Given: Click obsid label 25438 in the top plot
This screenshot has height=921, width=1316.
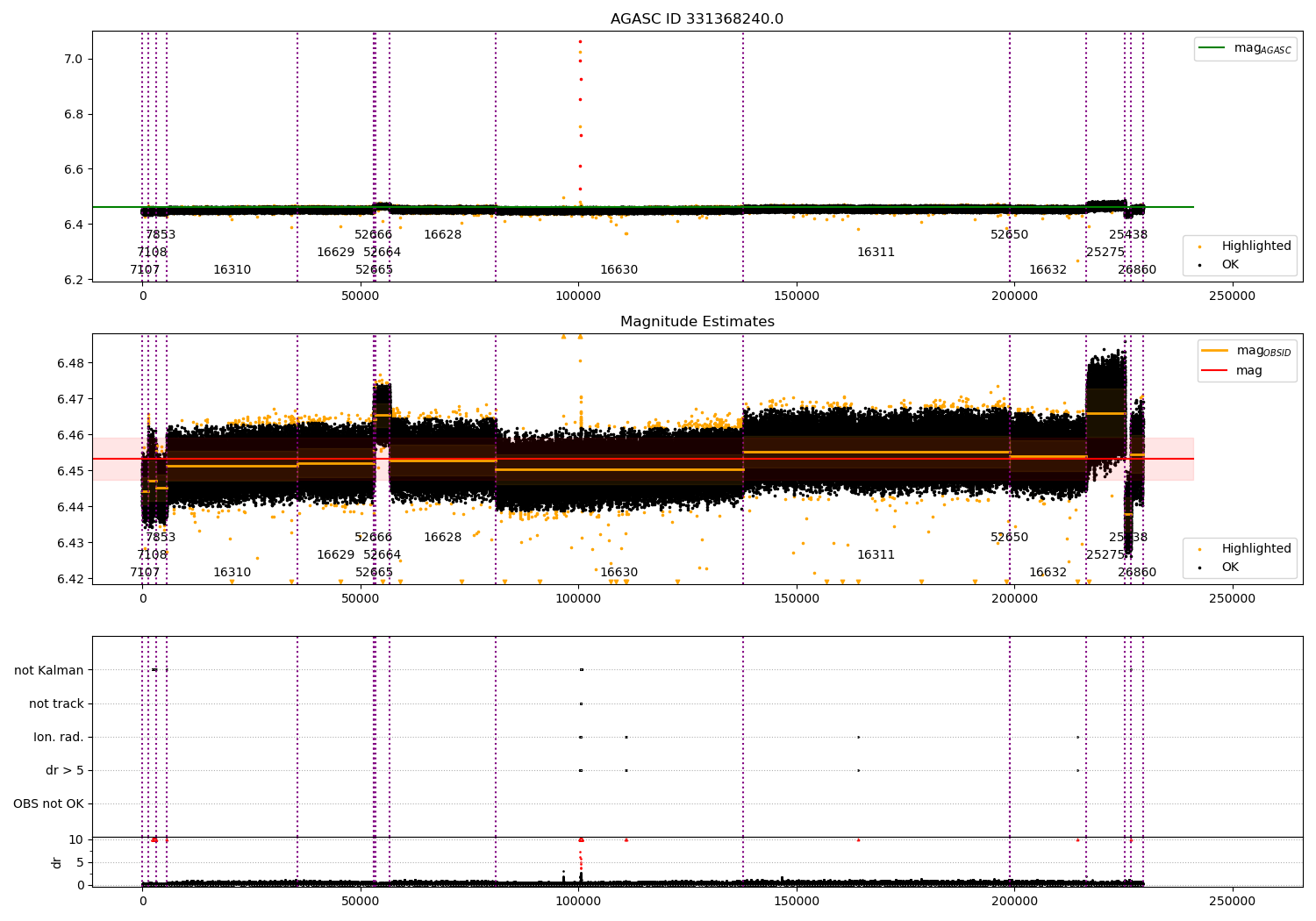Looking at the screenshot, I should (x=1127, y=235).
